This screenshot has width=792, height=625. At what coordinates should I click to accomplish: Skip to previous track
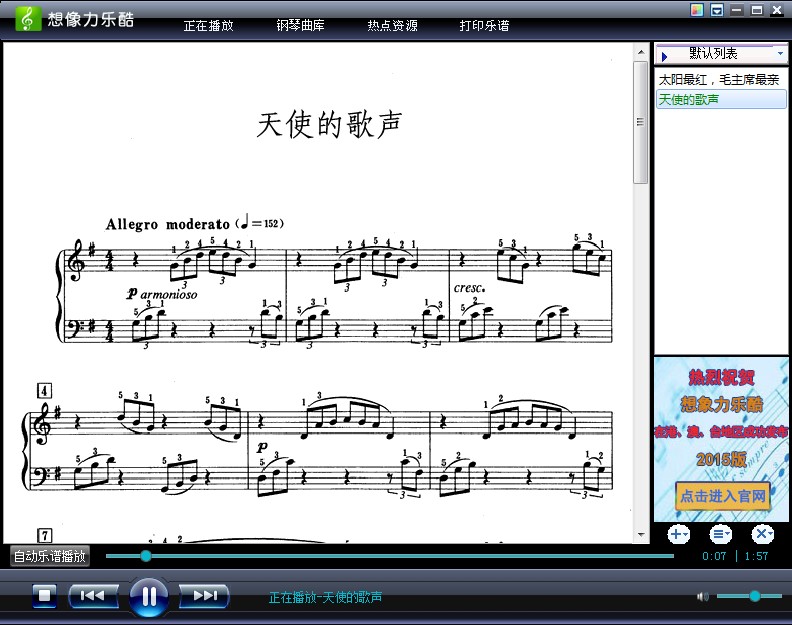(93, 596)
